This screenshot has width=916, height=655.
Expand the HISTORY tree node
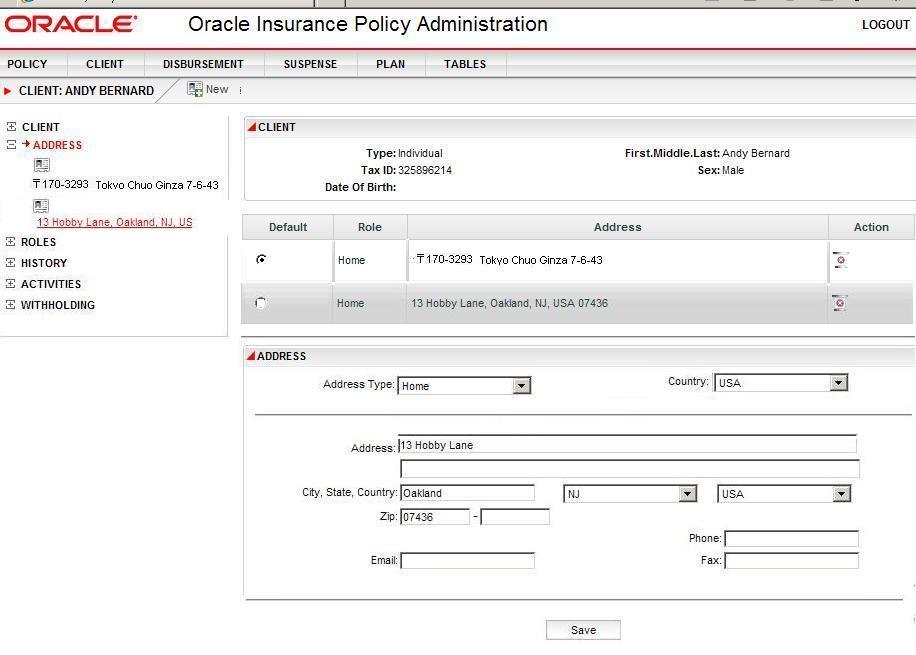pyautogui.click(x=11, y=262)
